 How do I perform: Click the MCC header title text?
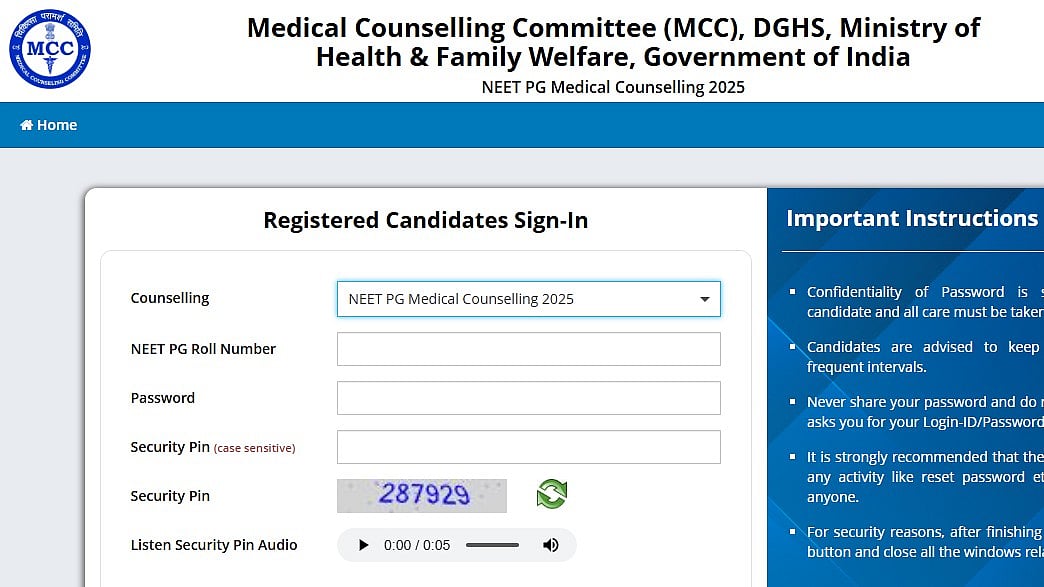pyautogui.click(x=613, y=42)
